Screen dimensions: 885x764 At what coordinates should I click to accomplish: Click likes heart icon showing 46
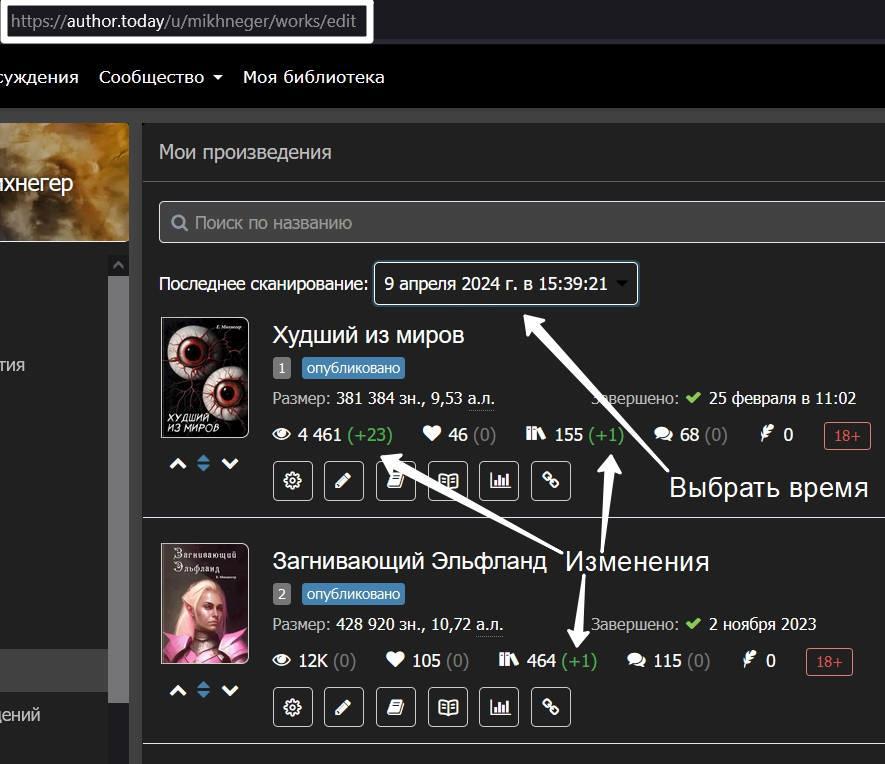[x=432, y=433]
